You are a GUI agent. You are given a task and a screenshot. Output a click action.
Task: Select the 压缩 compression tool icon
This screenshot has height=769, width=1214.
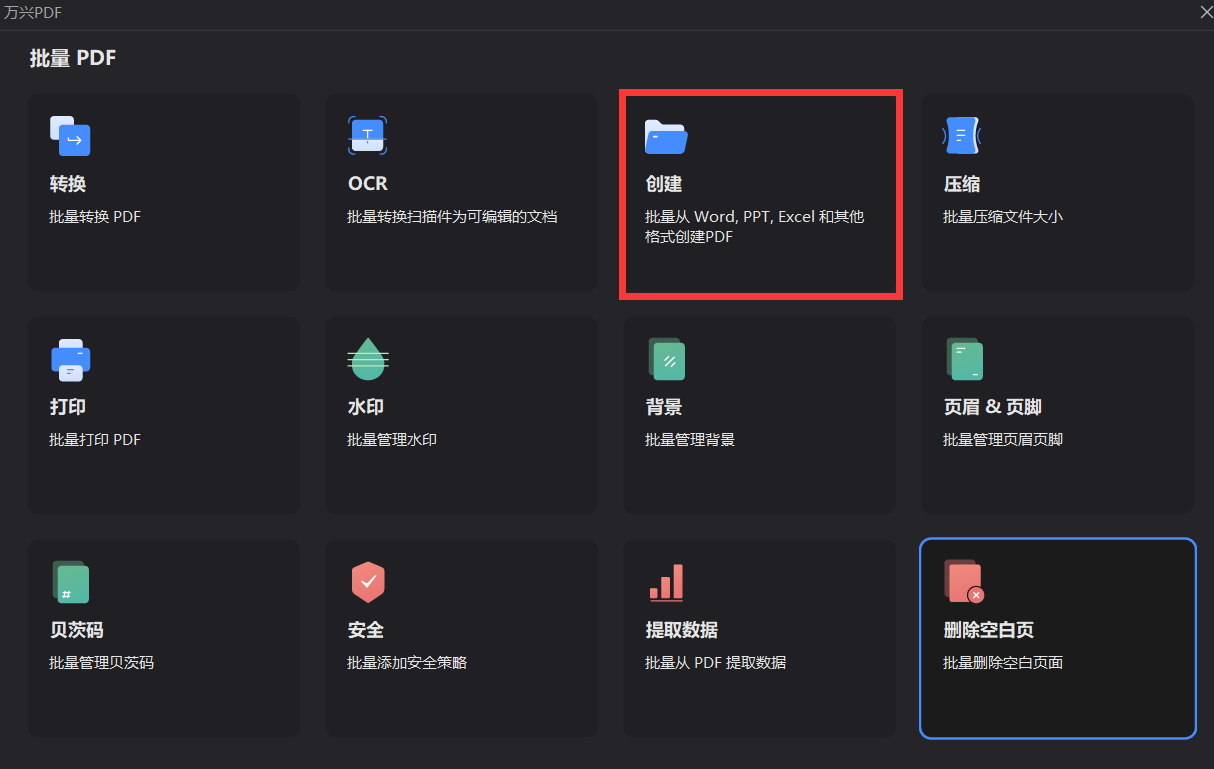(961, 135)
